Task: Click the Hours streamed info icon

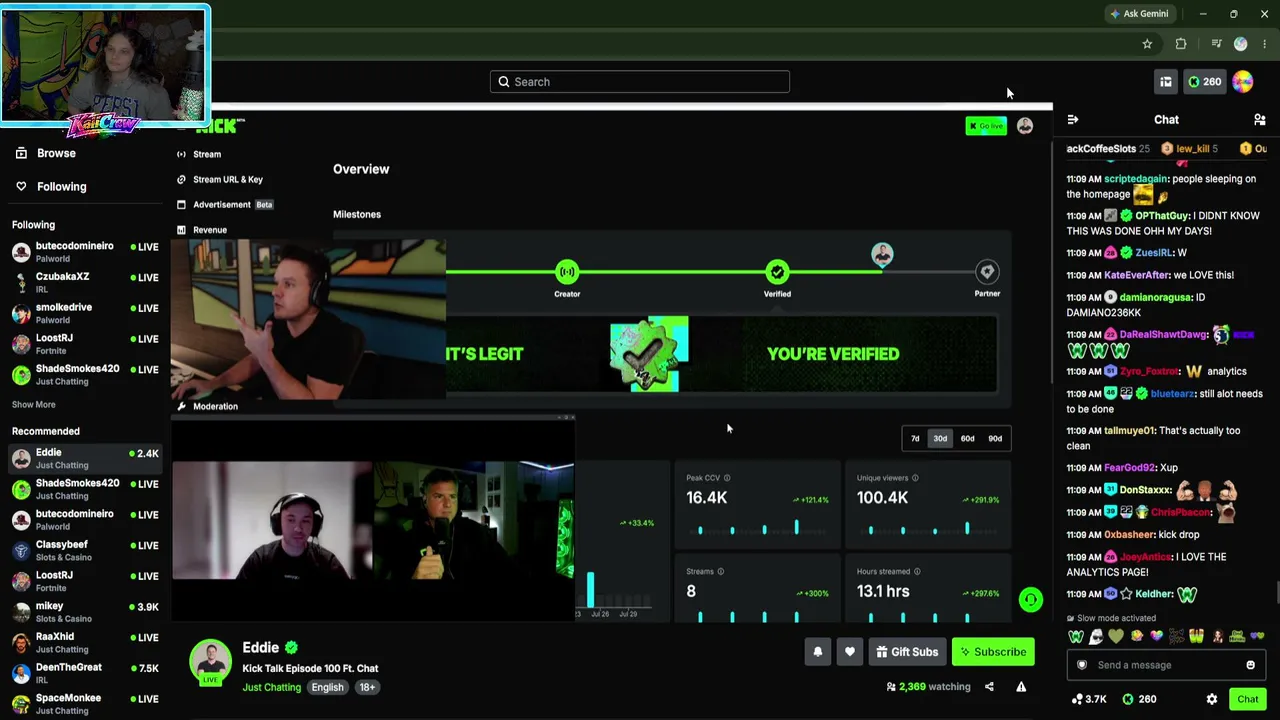Action: [x=919, y=572]
